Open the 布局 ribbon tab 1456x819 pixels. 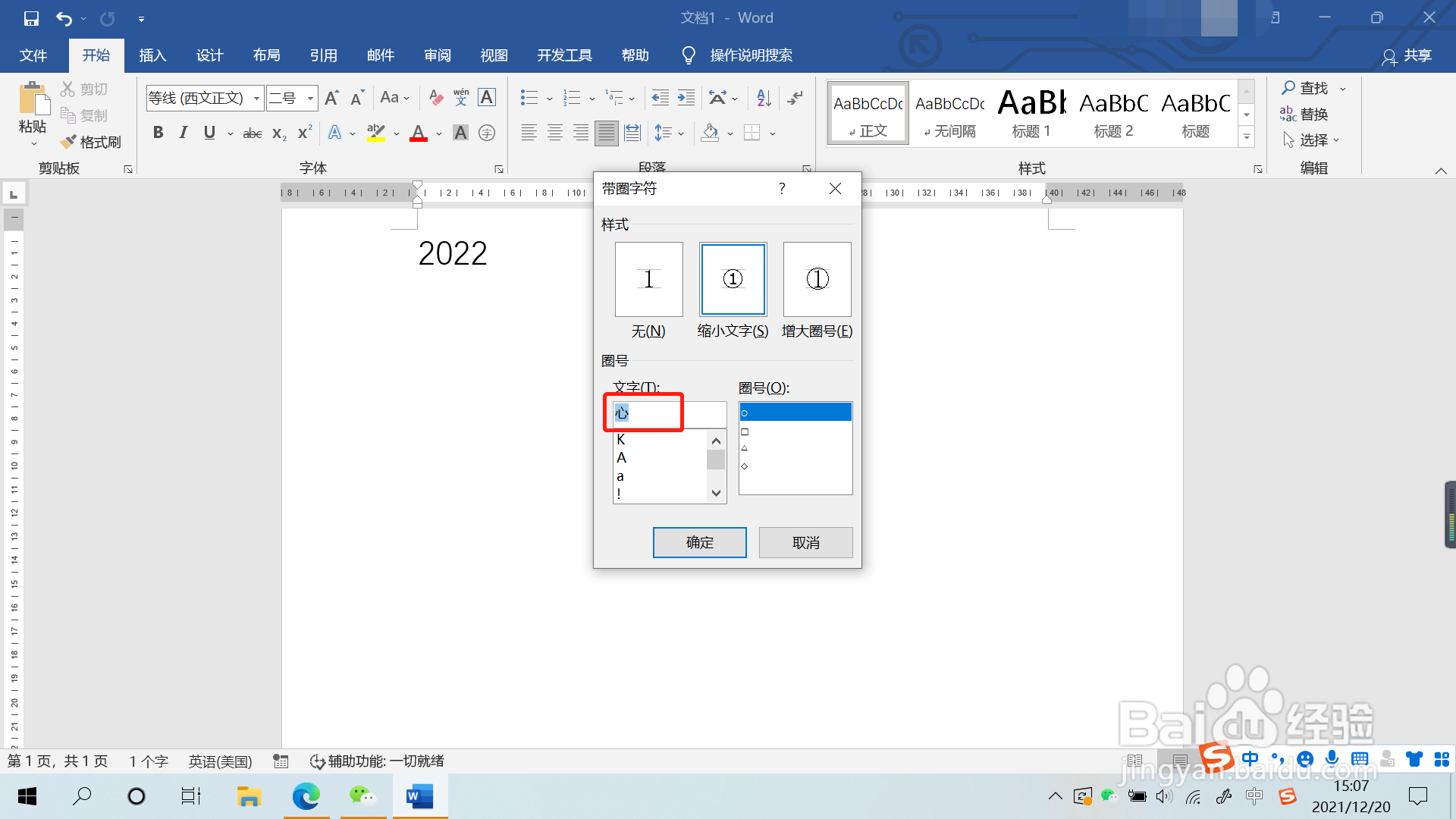click(266, 55)
